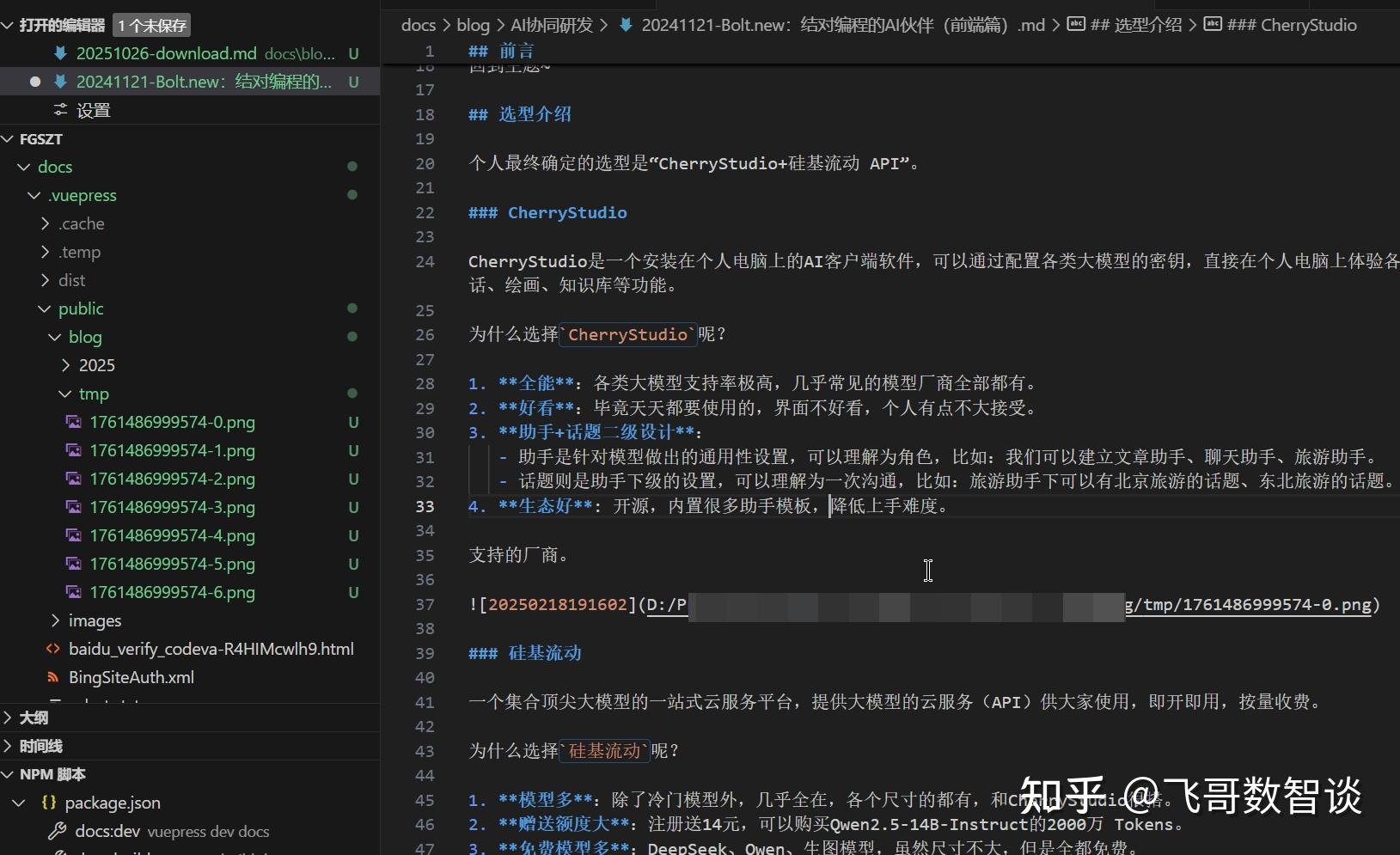The width and height of the screenshot is (1400, 855).
Task: Click the settings sliders icon next to 设置
Action: [60, 109]
